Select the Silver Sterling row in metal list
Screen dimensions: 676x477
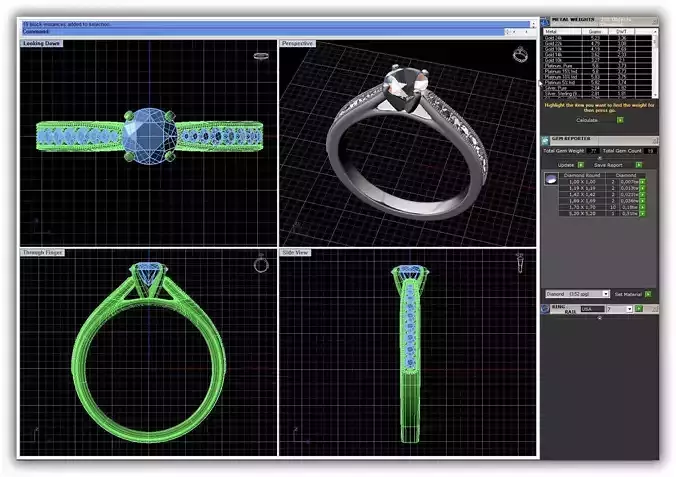[x=598, y=94]
